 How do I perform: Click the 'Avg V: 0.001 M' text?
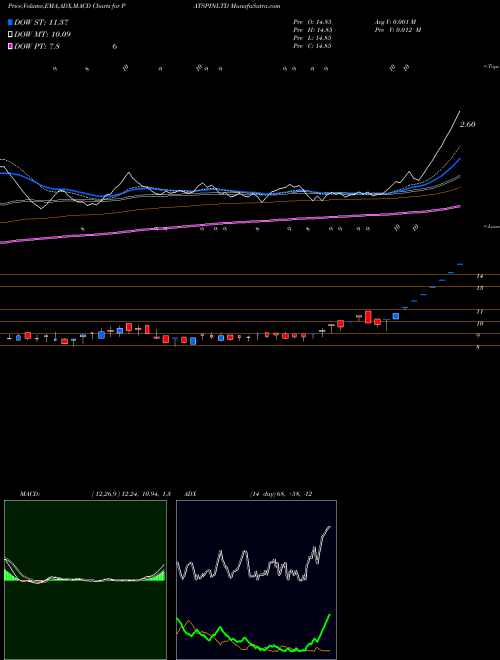[395, 22]
